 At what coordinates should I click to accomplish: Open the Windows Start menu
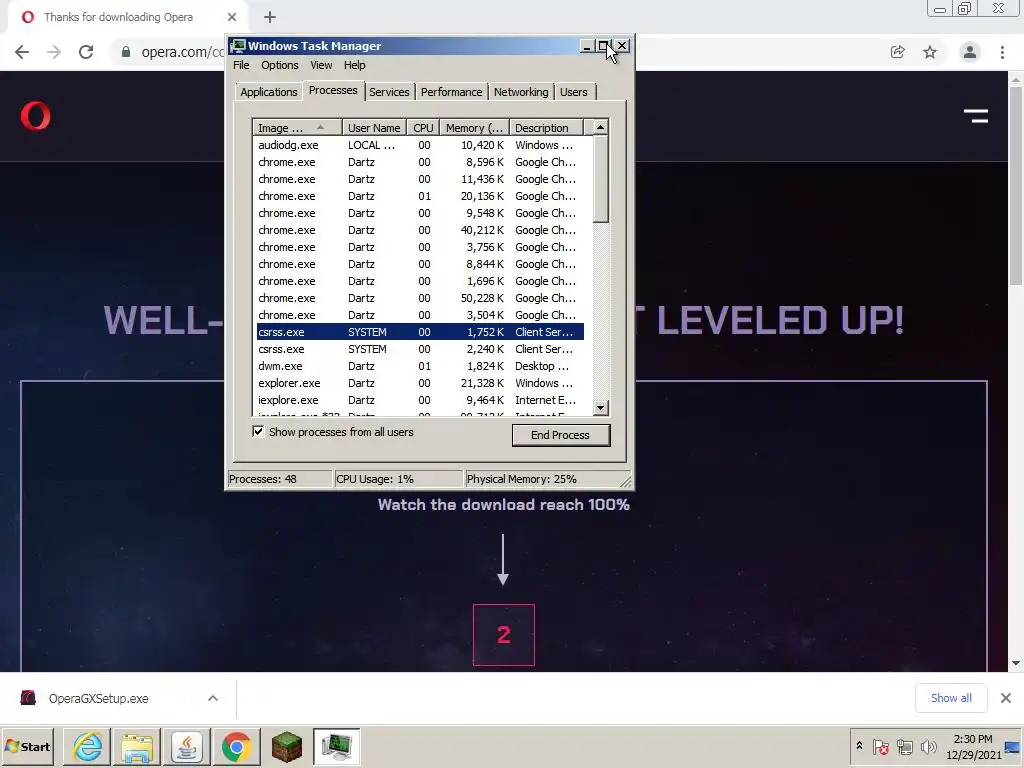[x=27, y=746]
